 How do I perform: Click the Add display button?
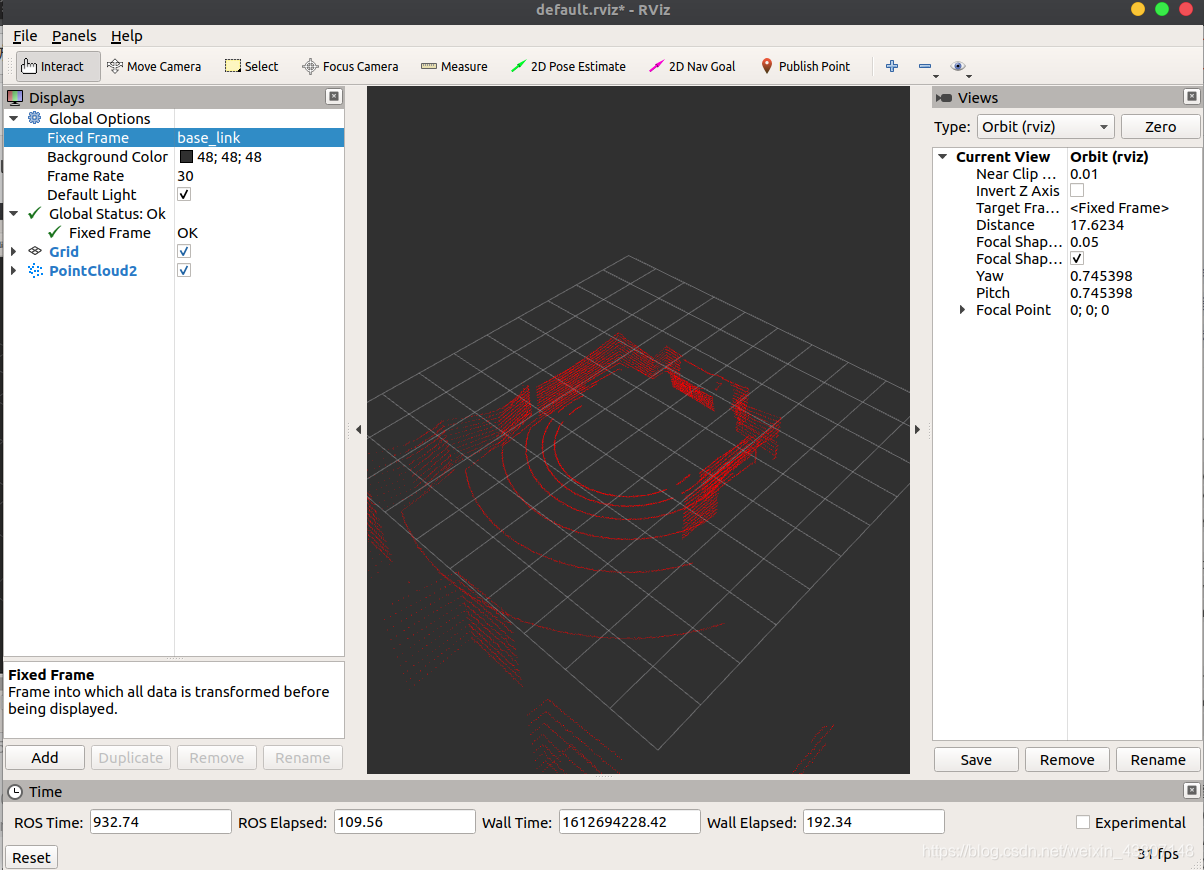tap(45, 757)
